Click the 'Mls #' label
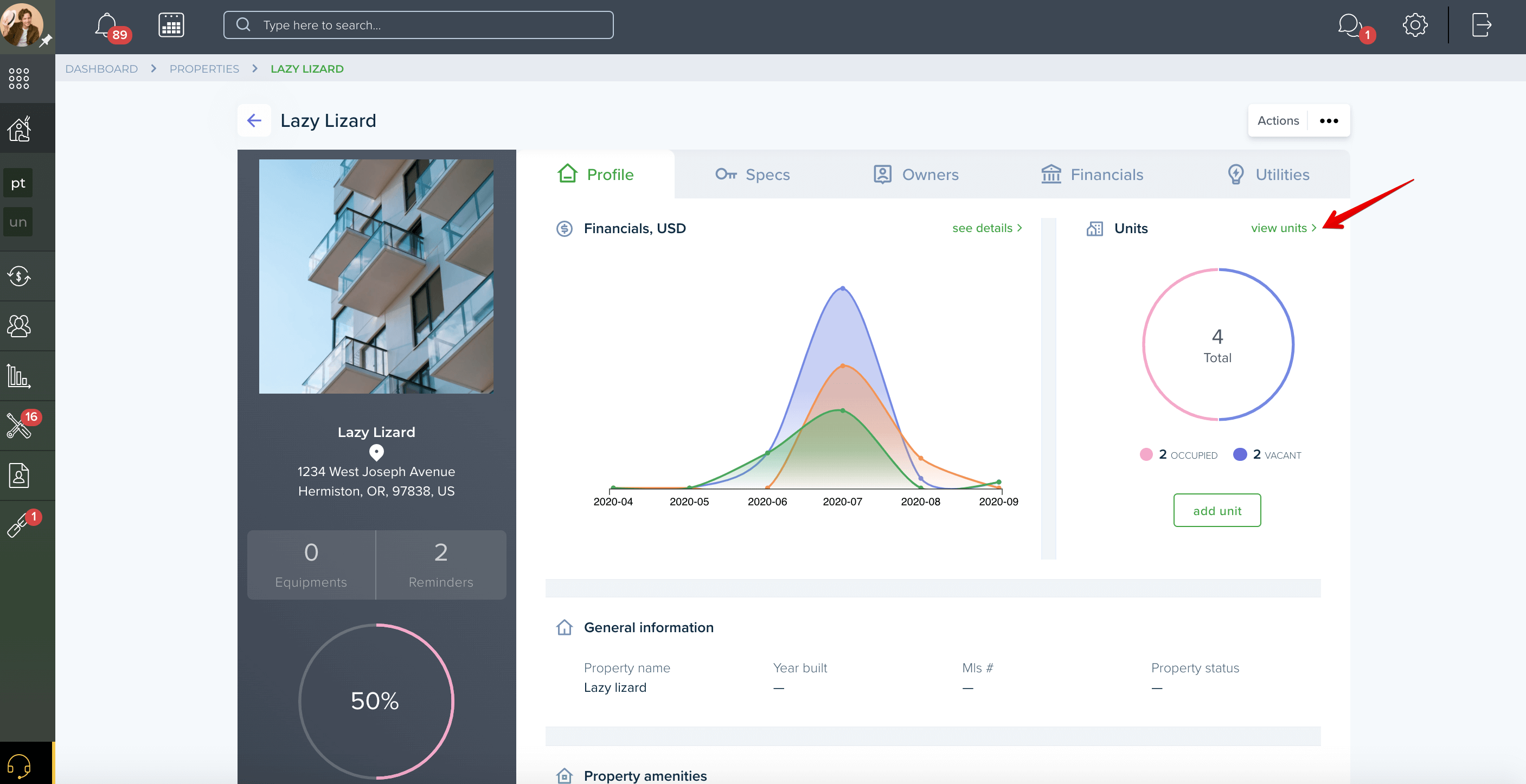 click(977, 668)
